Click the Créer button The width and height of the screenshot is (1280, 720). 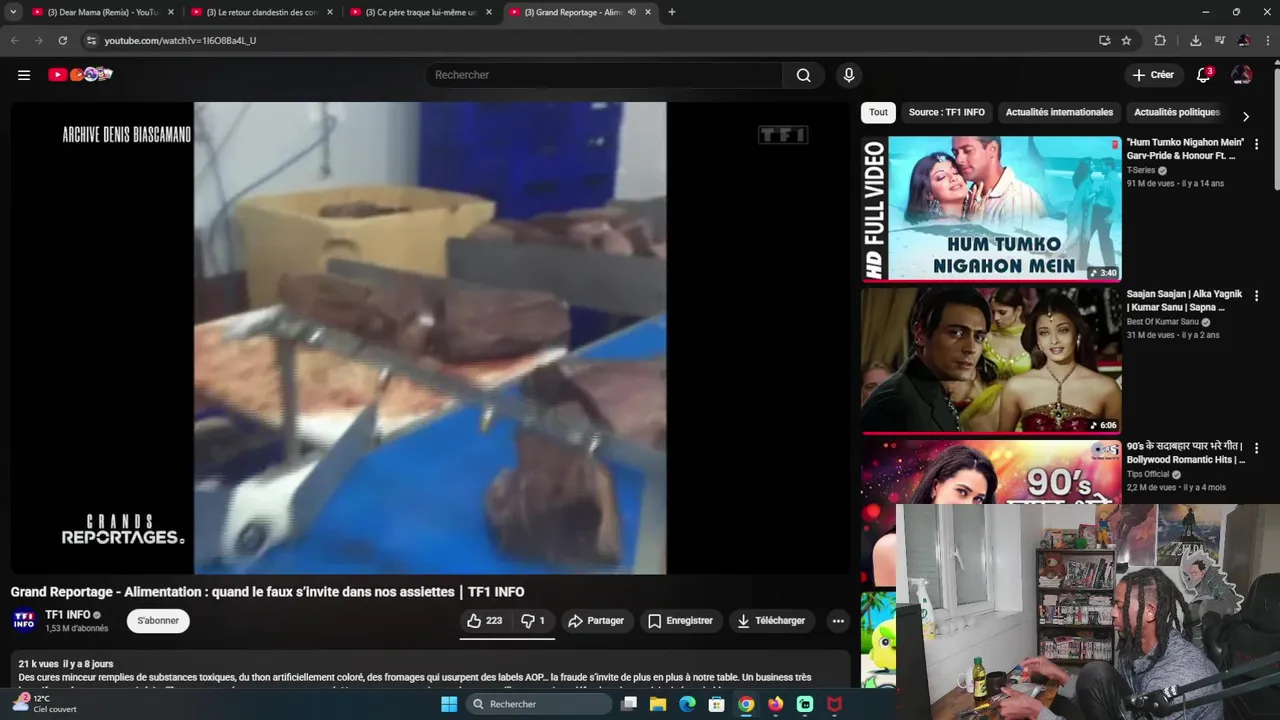point(1152,75)
